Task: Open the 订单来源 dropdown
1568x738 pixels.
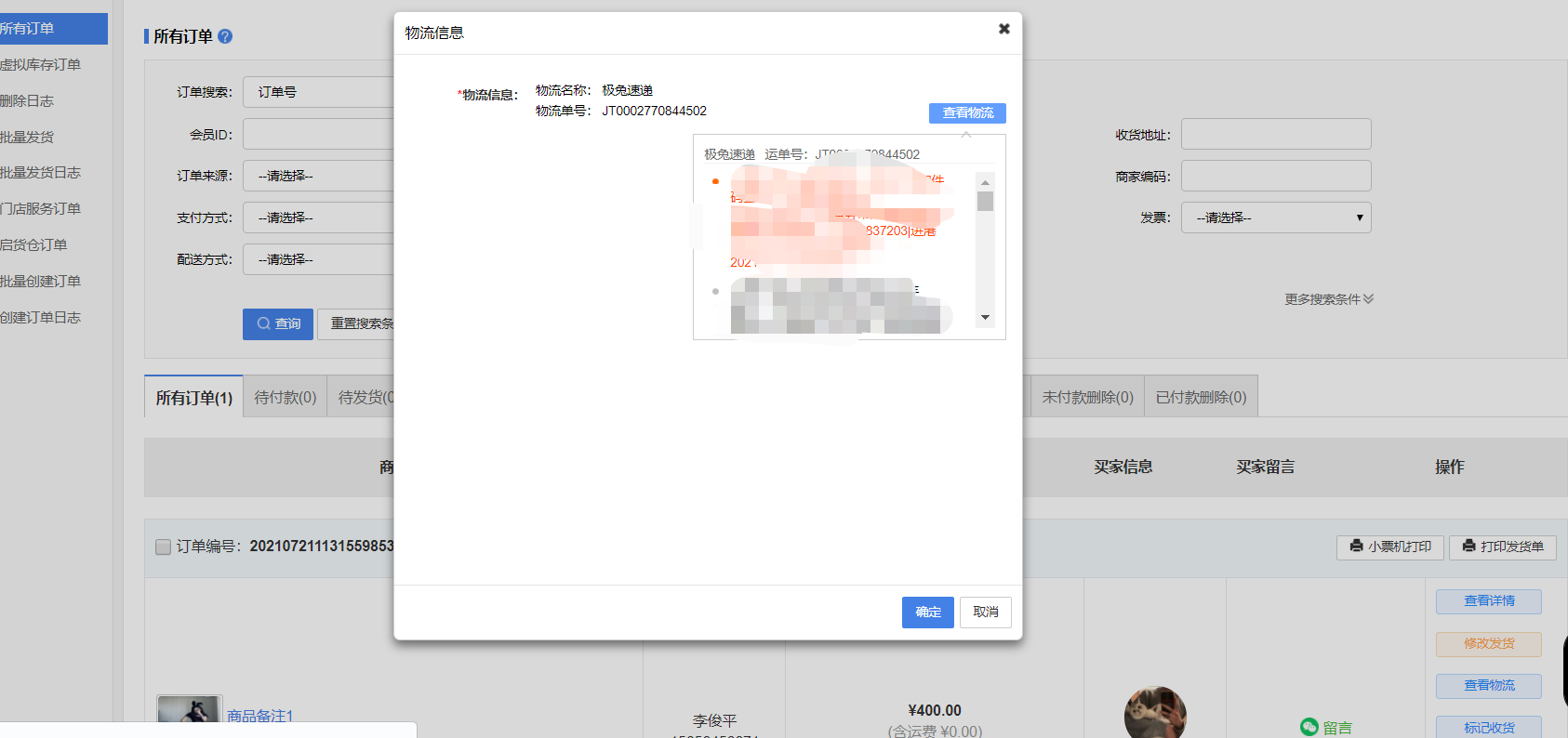Action: [318, 176]
